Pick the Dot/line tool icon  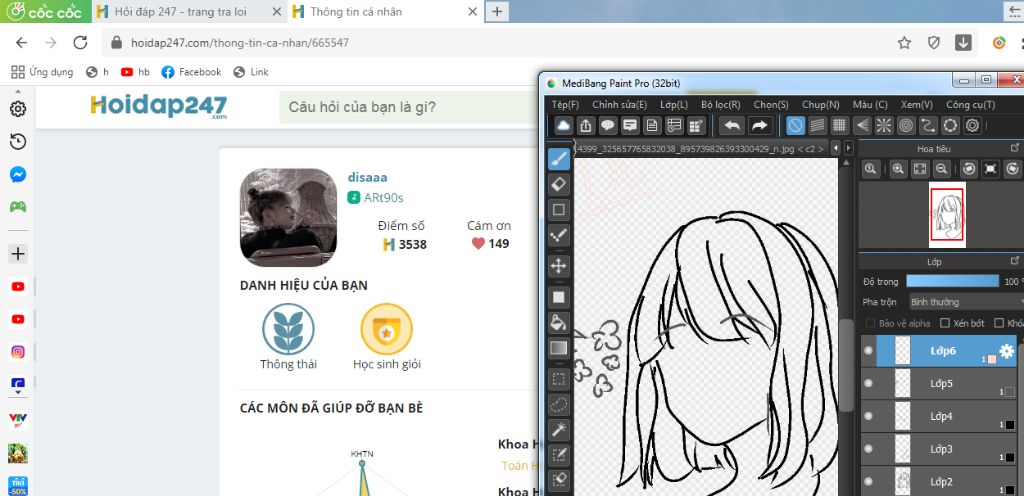coord(558,235)
